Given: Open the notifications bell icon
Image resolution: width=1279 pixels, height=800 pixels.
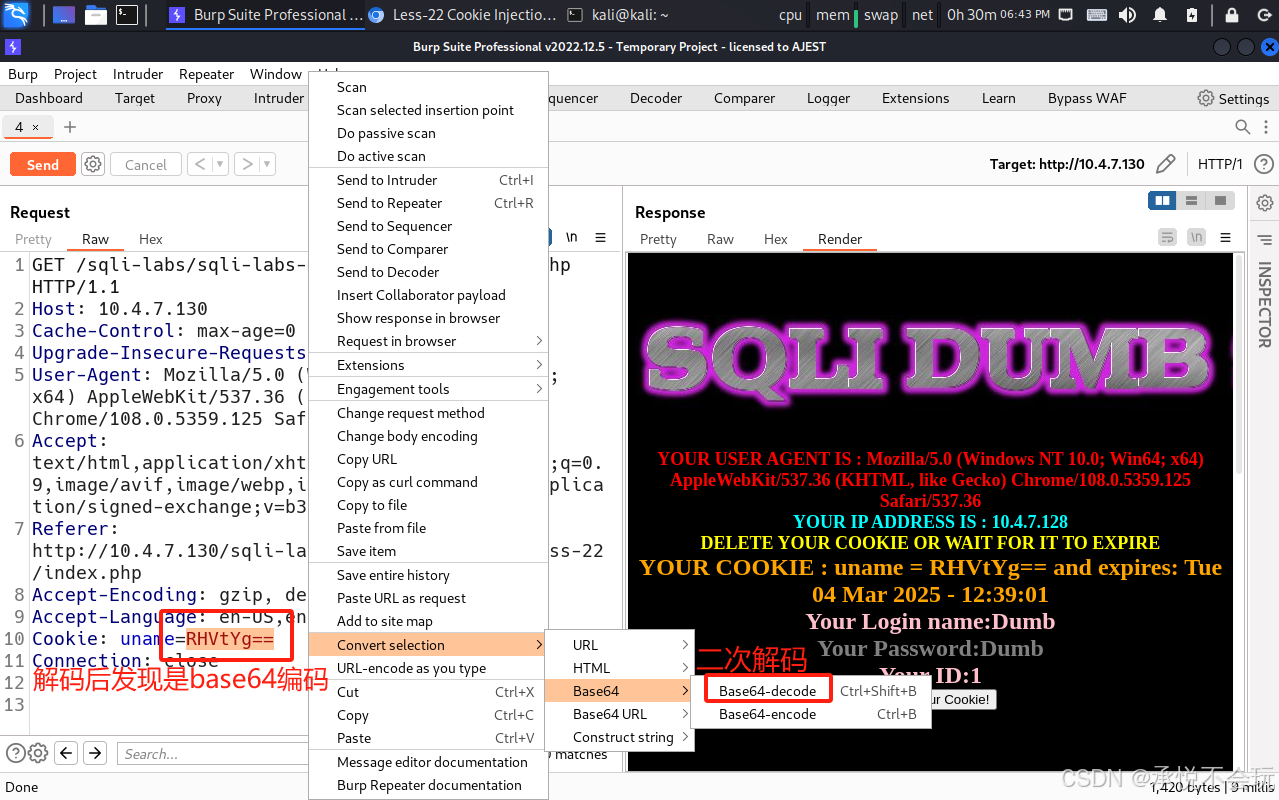Looking at the screenshot, I should [1160, 15].
